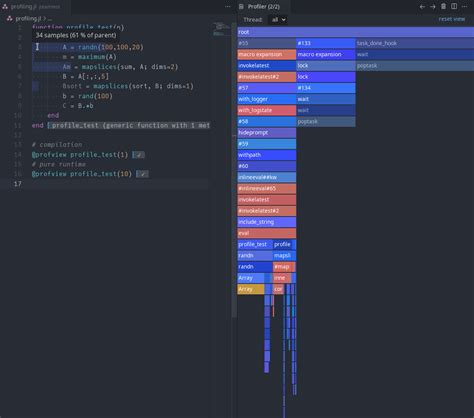Click the profile block beside profile_test
Viewport: 474px width, 418px height.
coord(282,244)
